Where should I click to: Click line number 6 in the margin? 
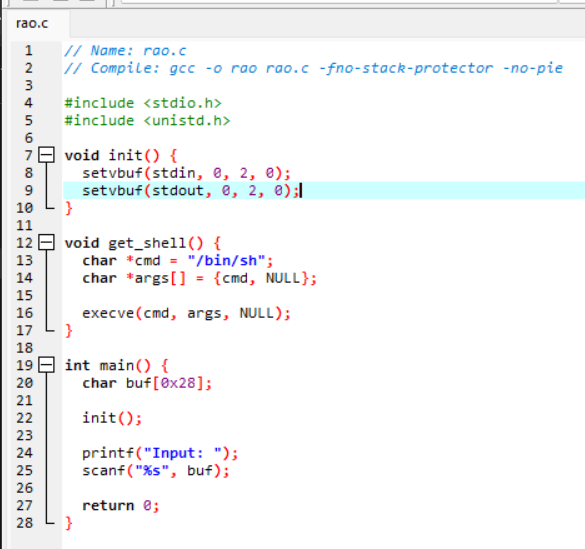coord(29,138)
